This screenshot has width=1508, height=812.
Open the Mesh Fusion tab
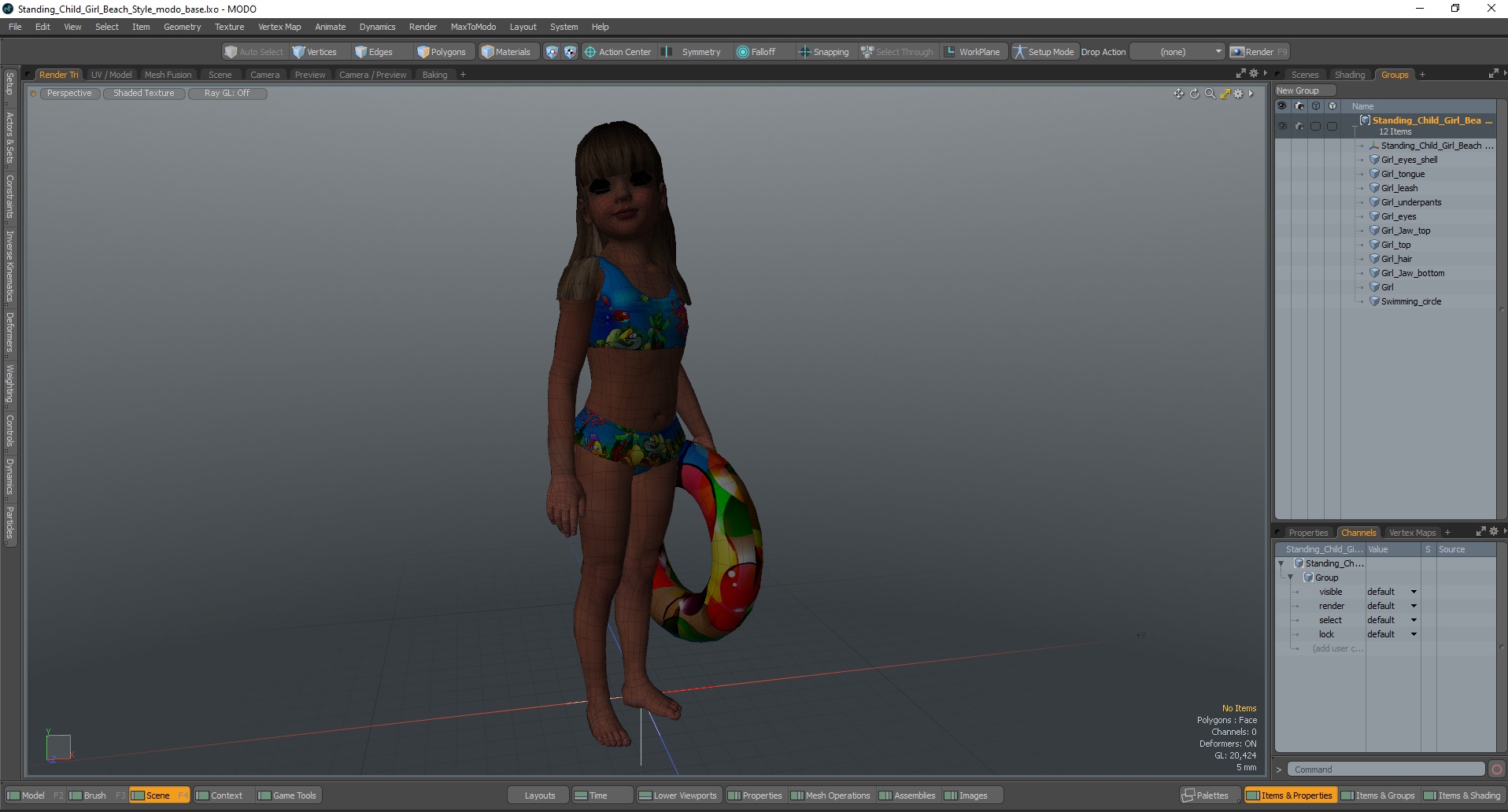(x=168, y=75)
